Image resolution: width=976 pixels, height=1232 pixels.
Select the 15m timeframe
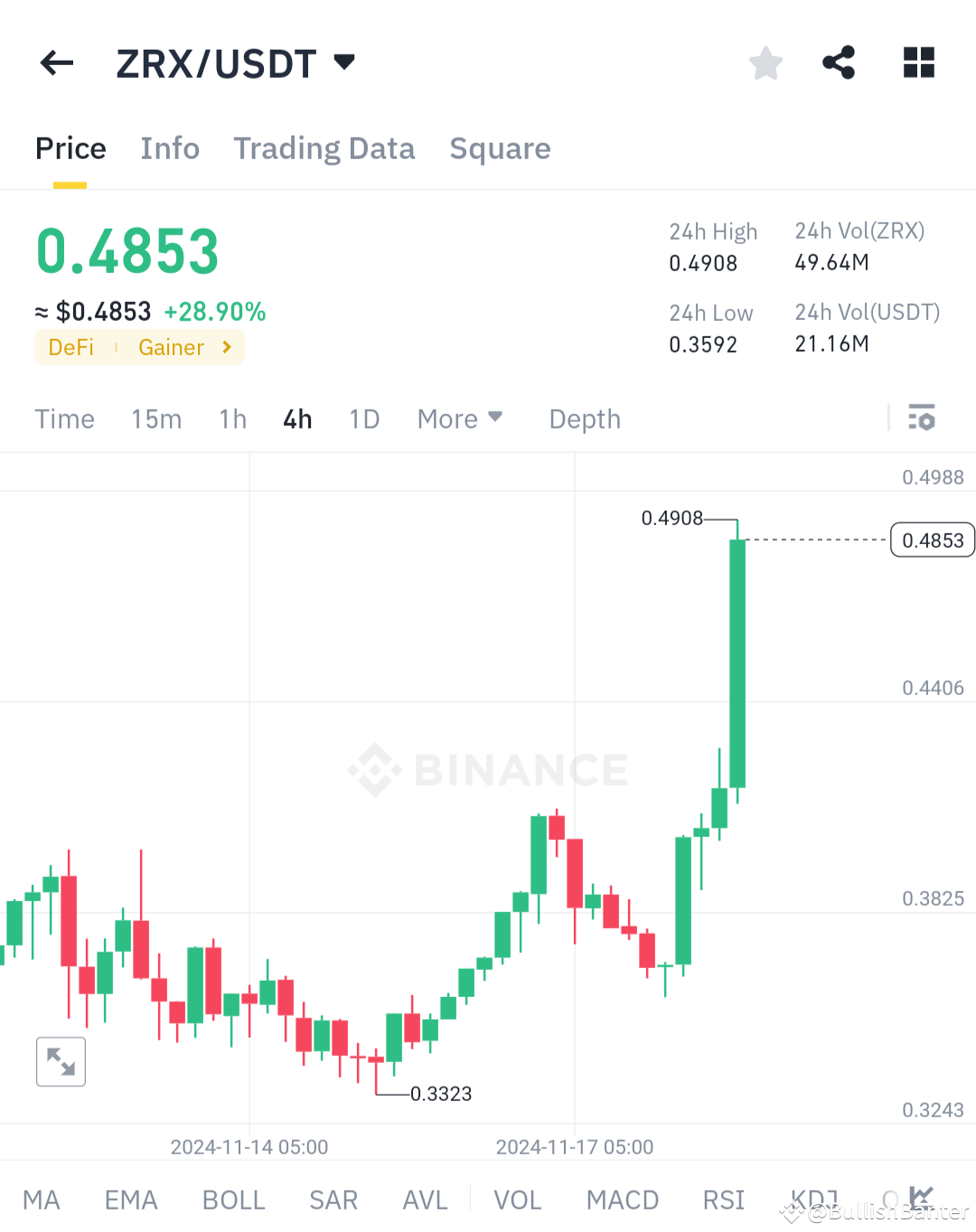point(156,419)
